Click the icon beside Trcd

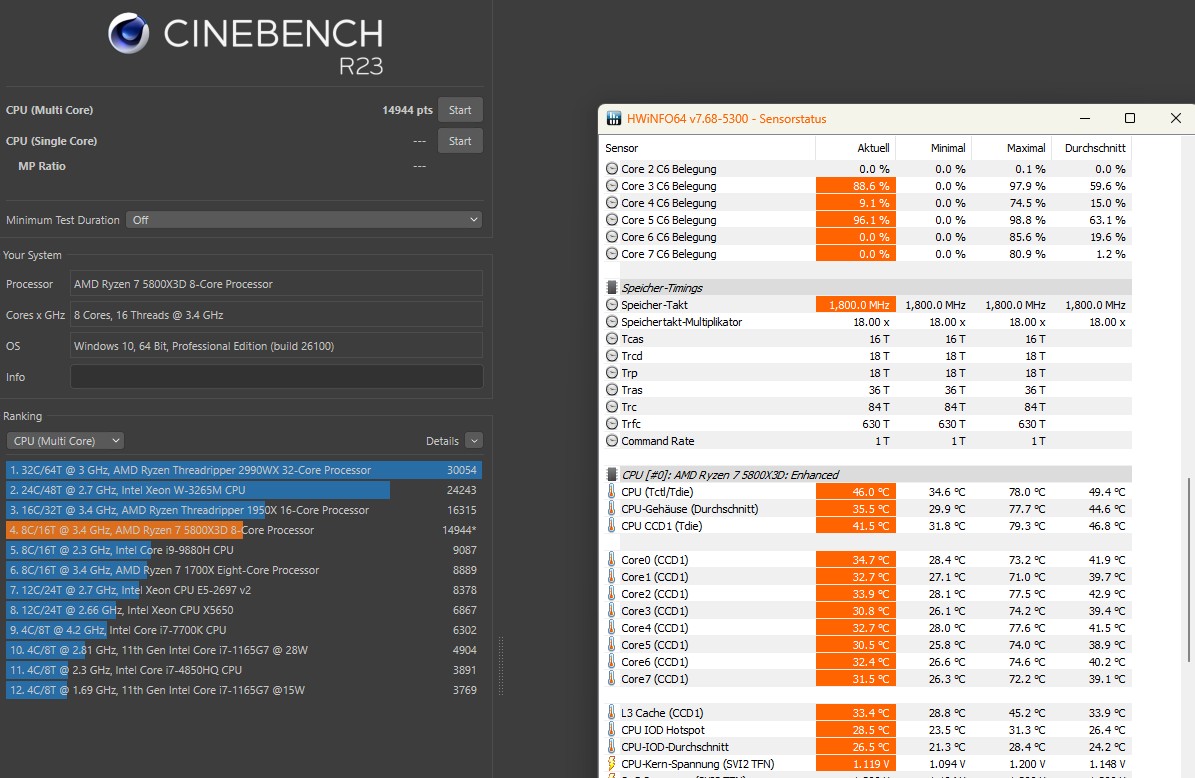pos(611,356)
